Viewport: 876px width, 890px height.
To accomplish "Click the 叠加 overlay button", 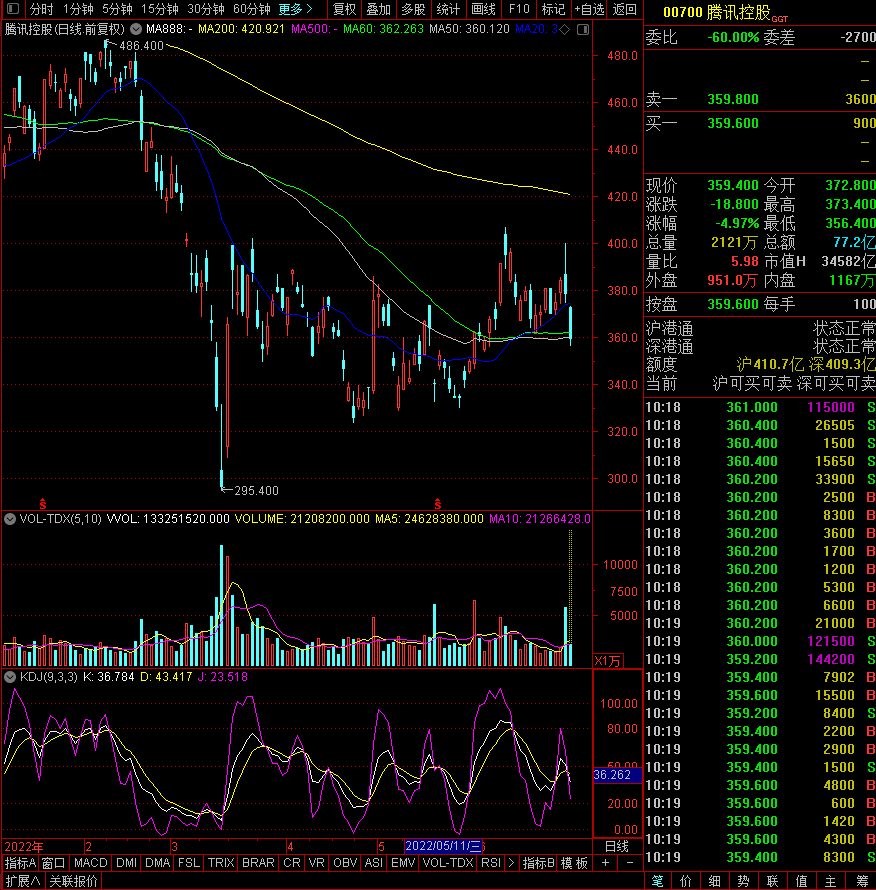I will click(x=379, y=9).
